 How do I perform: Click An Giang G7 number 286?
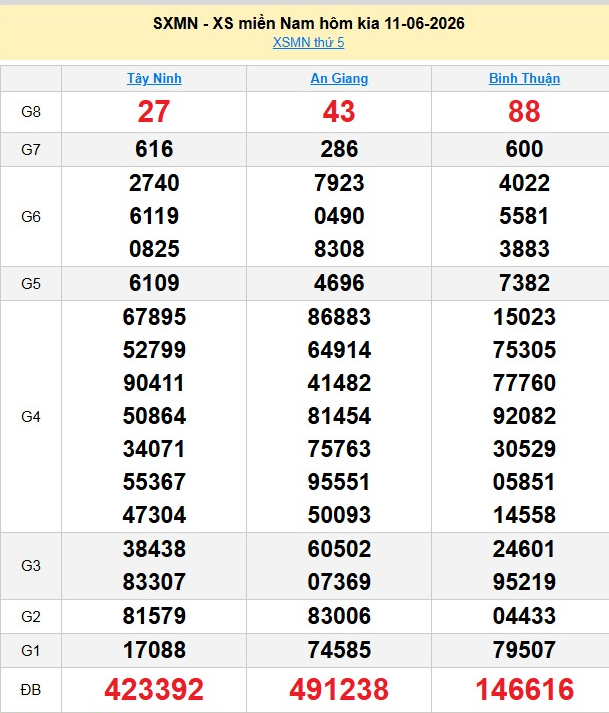click(339, 149)
